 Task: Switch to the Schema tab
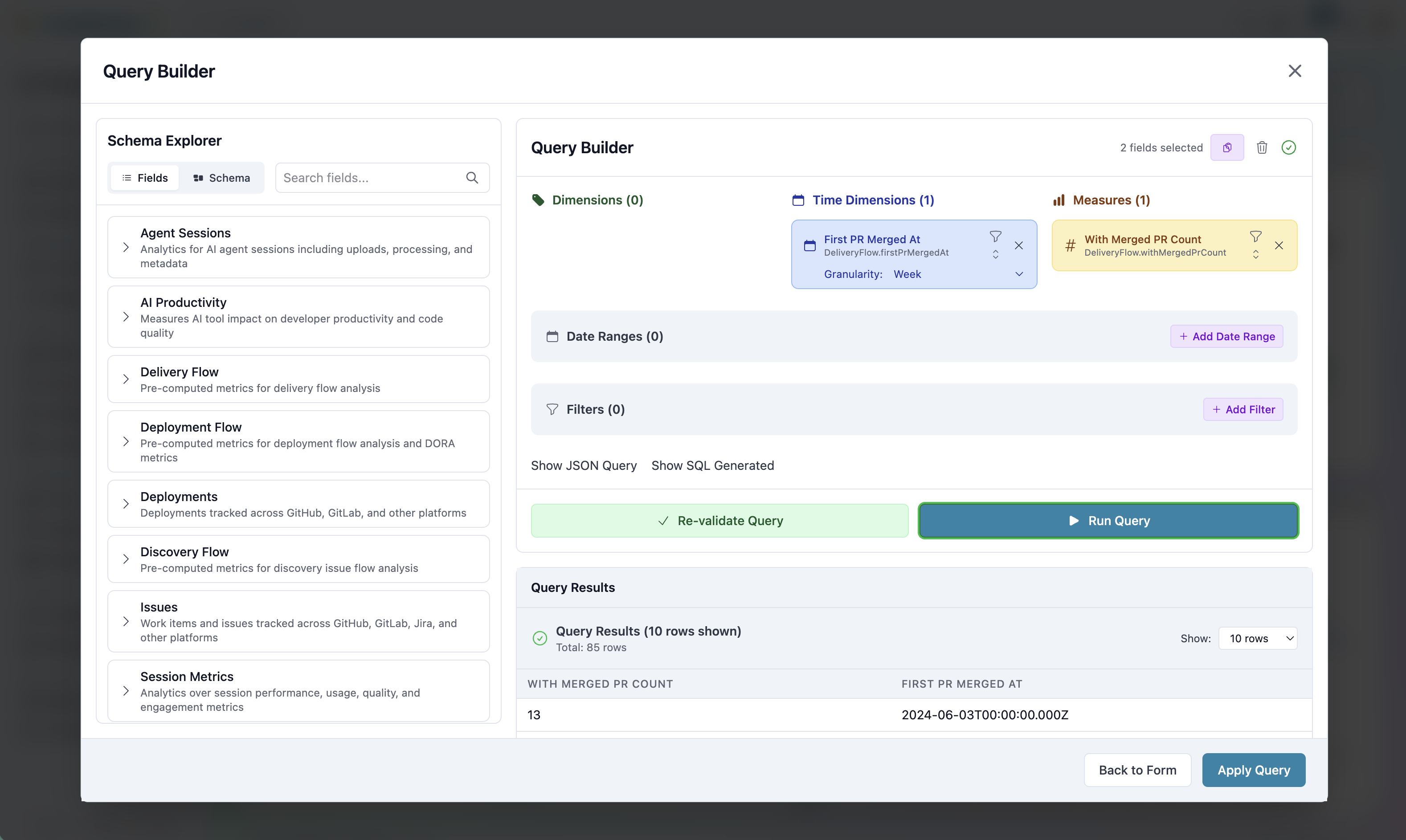[221, 177]
